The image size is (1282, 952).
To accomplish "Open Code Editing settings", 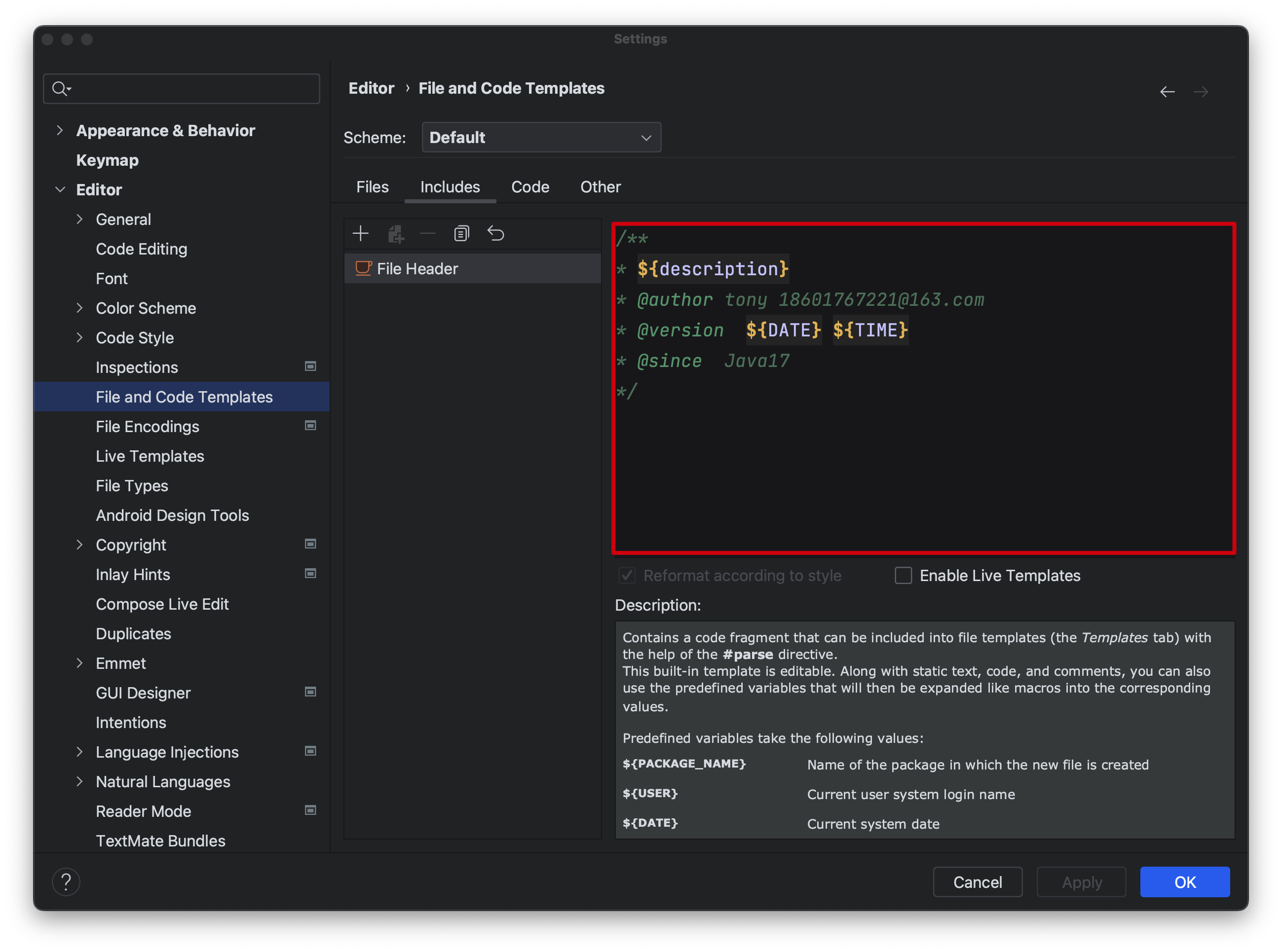I will point(141,249).
